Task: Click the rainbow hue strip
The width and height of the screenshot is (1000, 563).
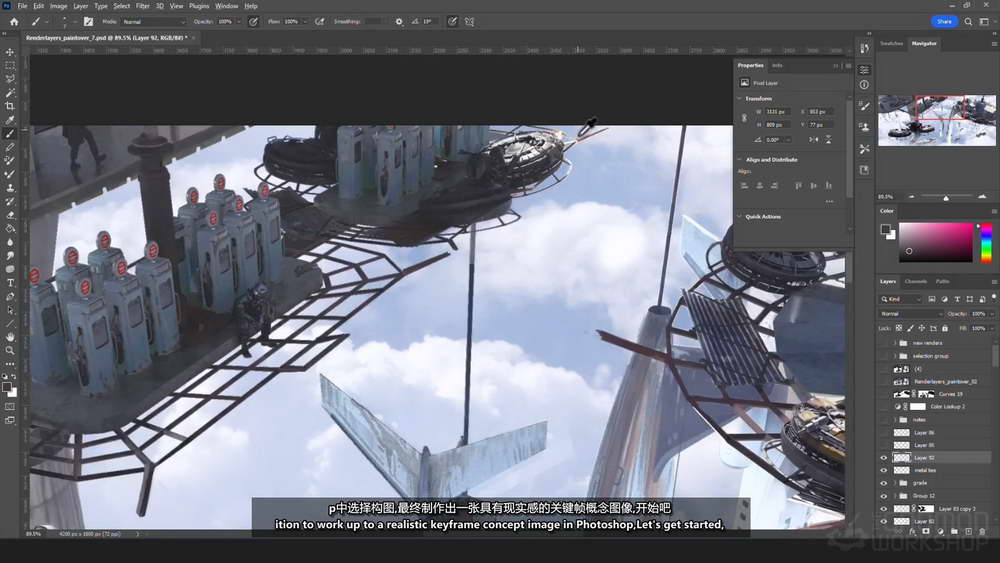Action: tap(986, 242)
